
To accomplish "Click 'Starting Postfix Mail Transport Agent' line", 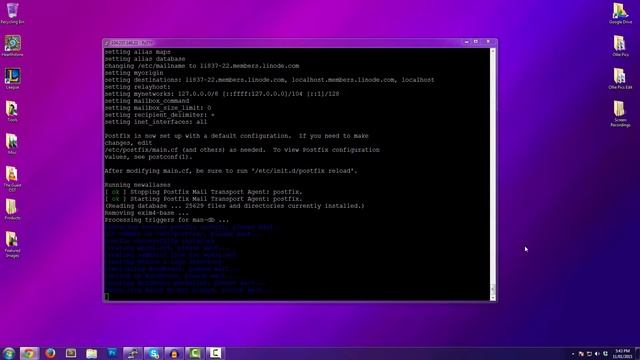I will point(203,199).
